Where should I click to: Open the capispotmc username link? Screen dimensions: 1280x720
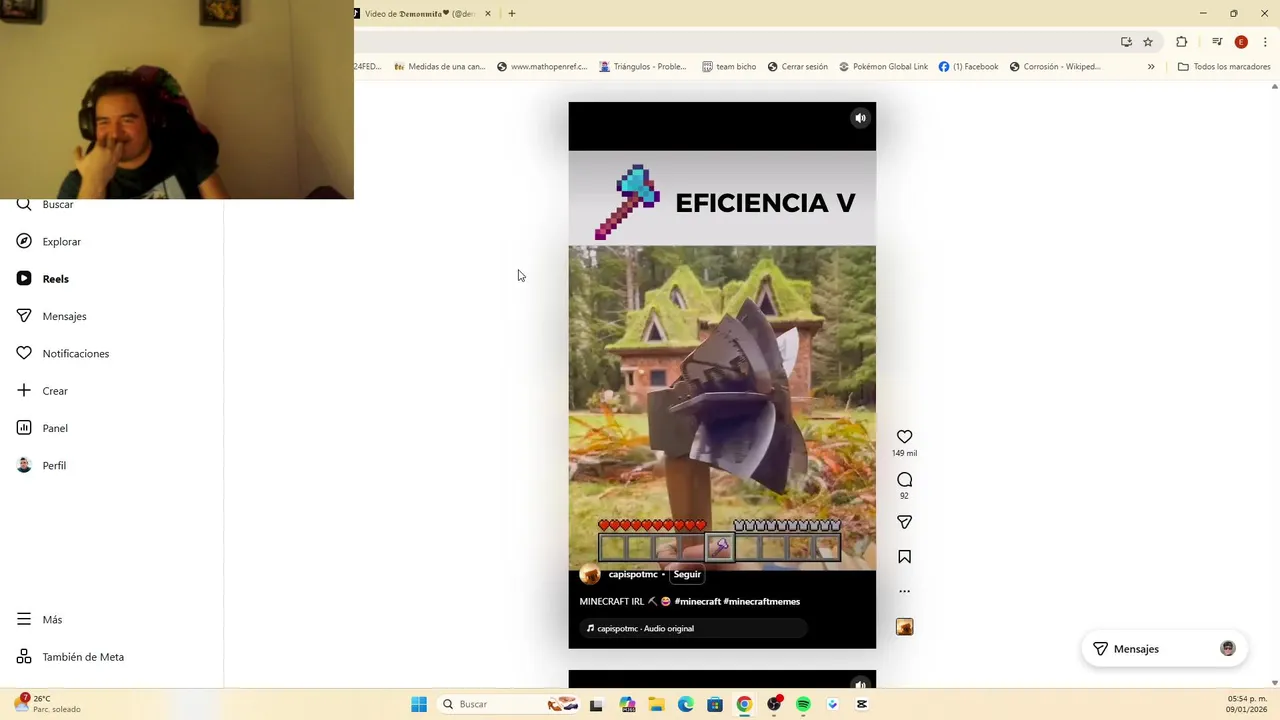(633, 574)
